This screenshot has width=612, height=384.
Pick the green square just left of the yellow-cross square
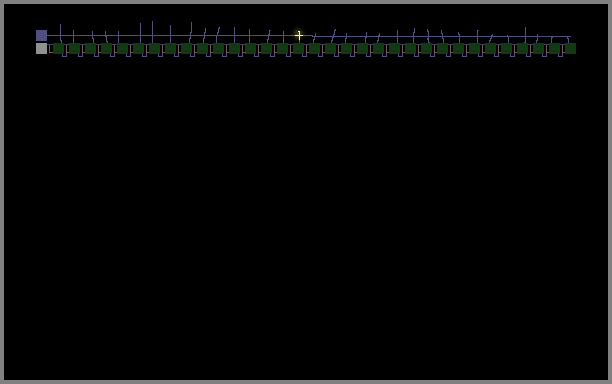click(x=283, y=48)
